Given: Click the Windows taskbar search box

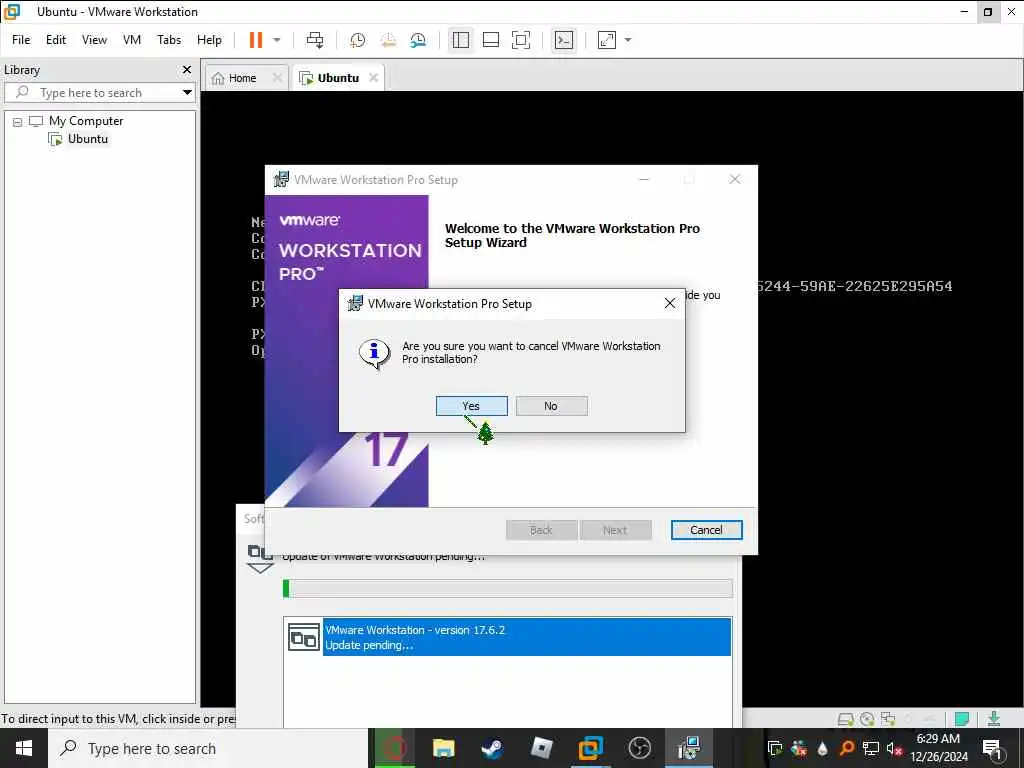Looking at the screenshot, I should (x=208, y=748).
